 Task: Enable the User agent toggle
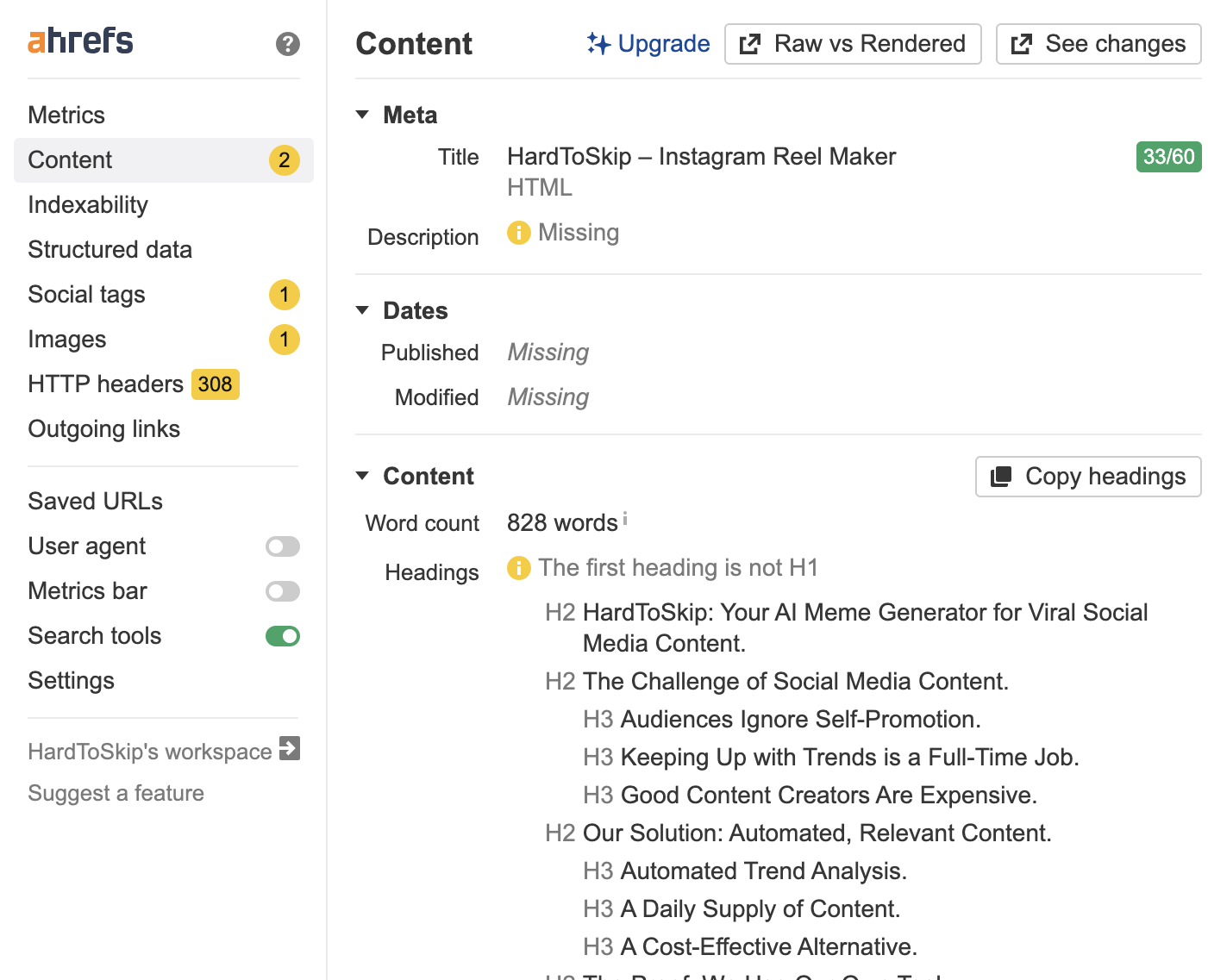pos(282,546)
